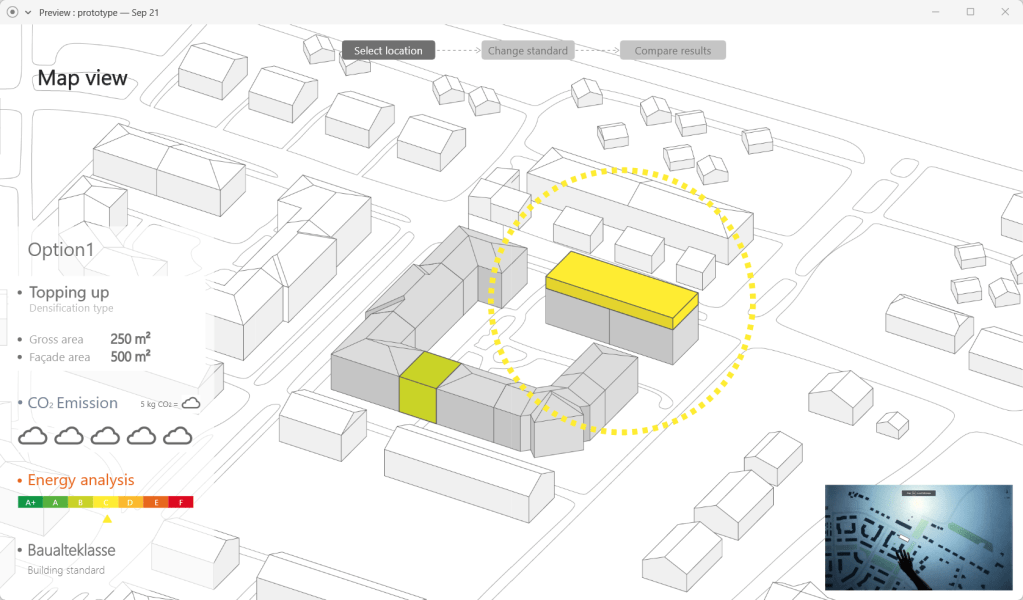Image resolution: width=1023 pixels, height=600 pixels.
Task: Open the dropdown chevron beside the record icon
Action: 28,12
